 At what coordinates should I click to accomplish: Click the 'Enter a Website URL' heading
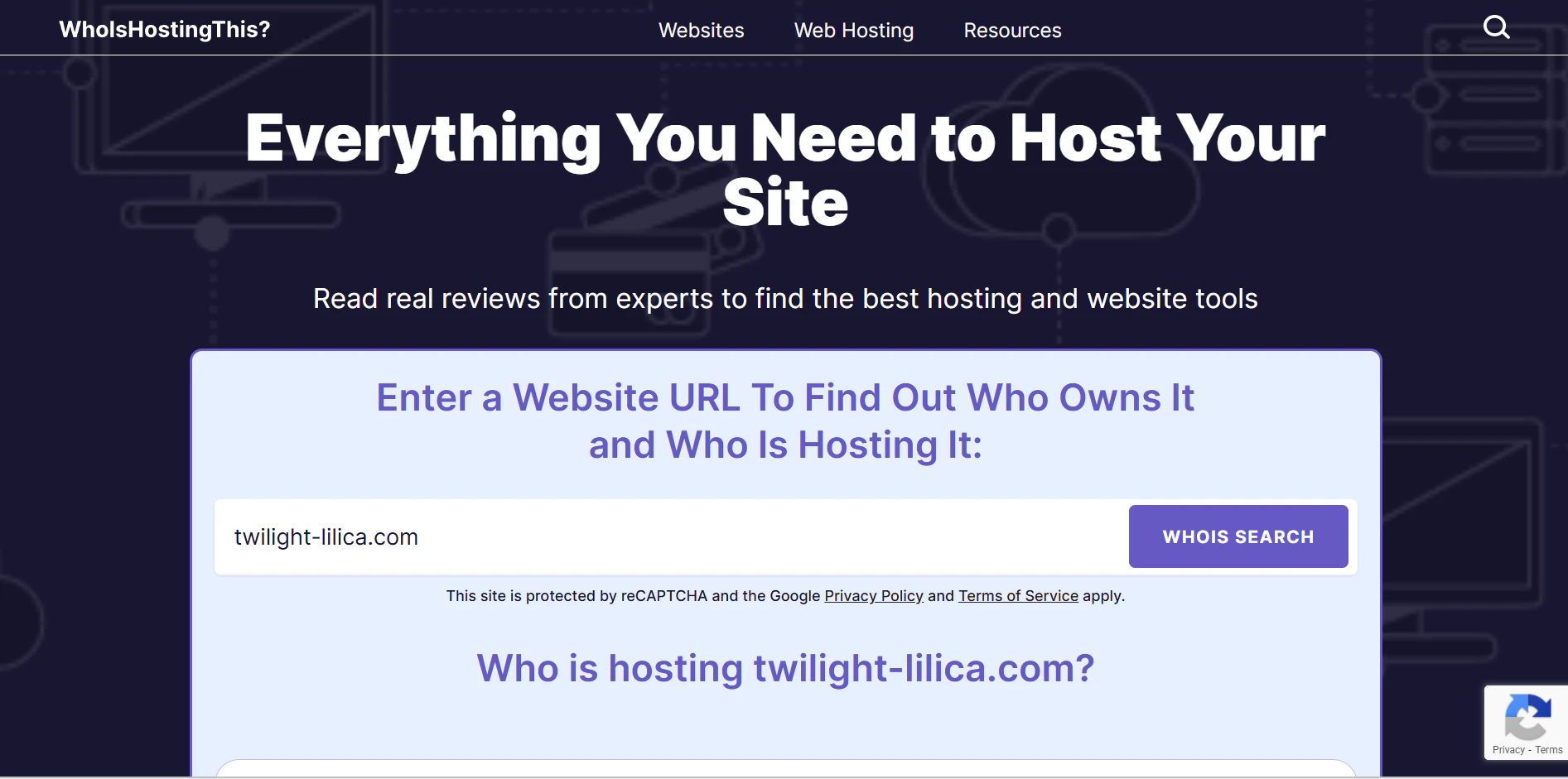click(x=785, y=421)
